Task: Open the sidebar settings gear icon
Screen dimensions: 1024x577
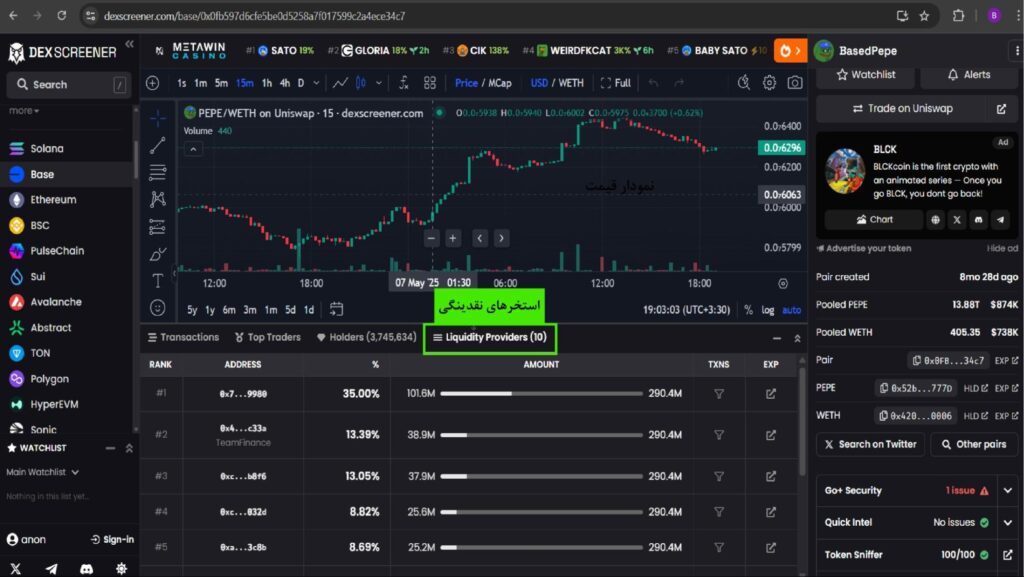Action: [x=121, y=569]
